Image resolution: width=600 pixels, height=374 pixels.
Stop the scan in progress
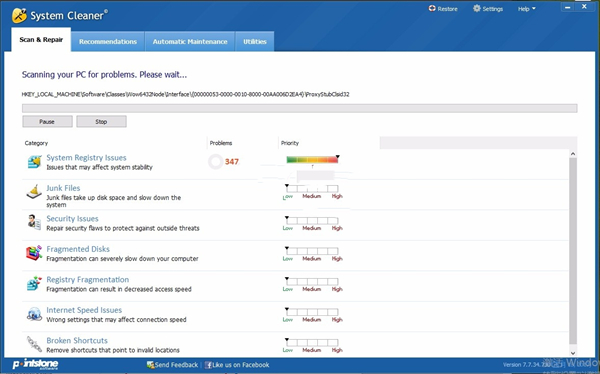[x=101, y=122]
